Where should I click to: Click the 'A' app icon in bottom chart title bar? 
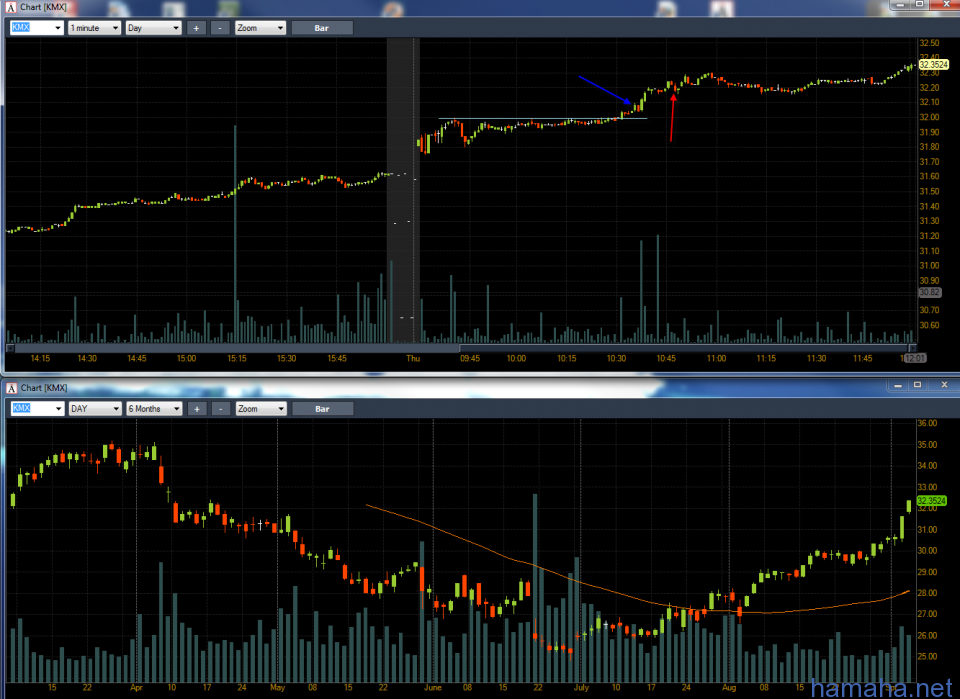[11, 388]
